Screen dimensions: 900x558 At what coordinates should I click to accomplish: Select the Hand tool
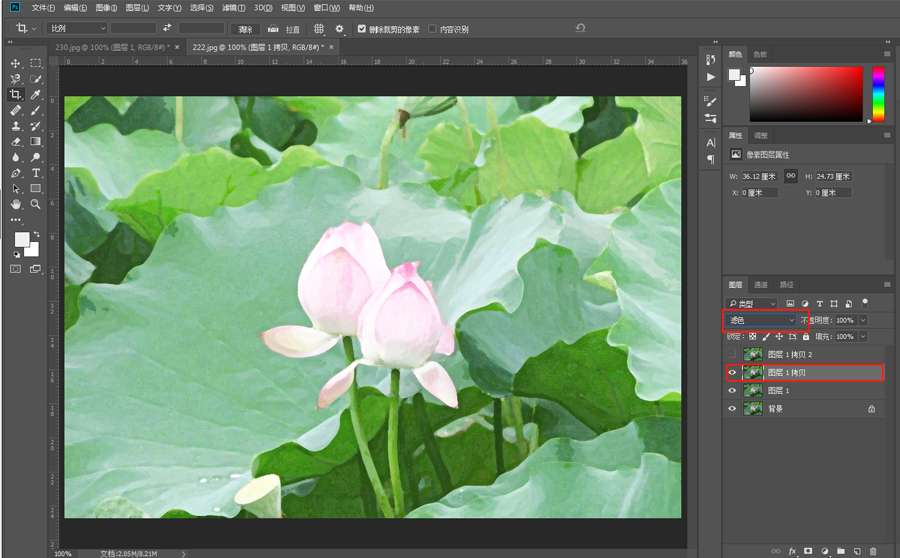click(x=15, y=204)
